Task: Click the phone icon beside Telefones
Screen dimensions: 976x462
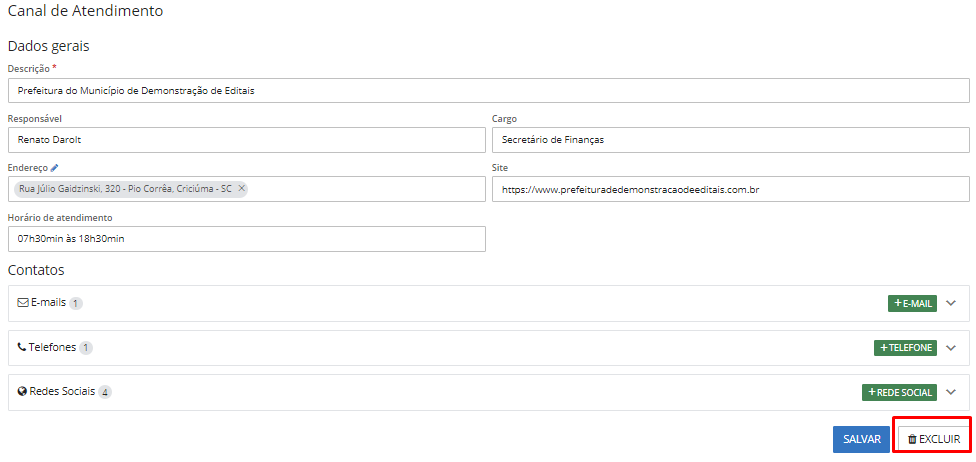Action: coord(22,347)
